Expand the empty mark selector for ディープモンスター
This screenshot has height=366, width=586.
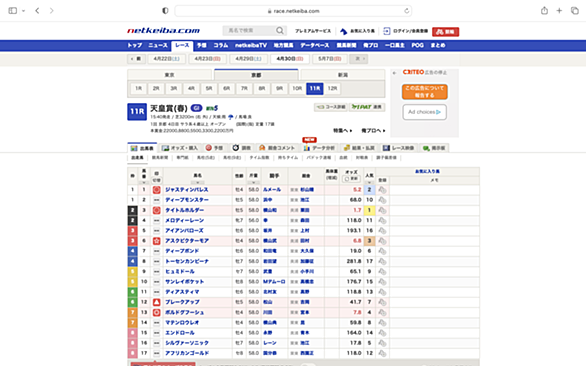(156, 200)
